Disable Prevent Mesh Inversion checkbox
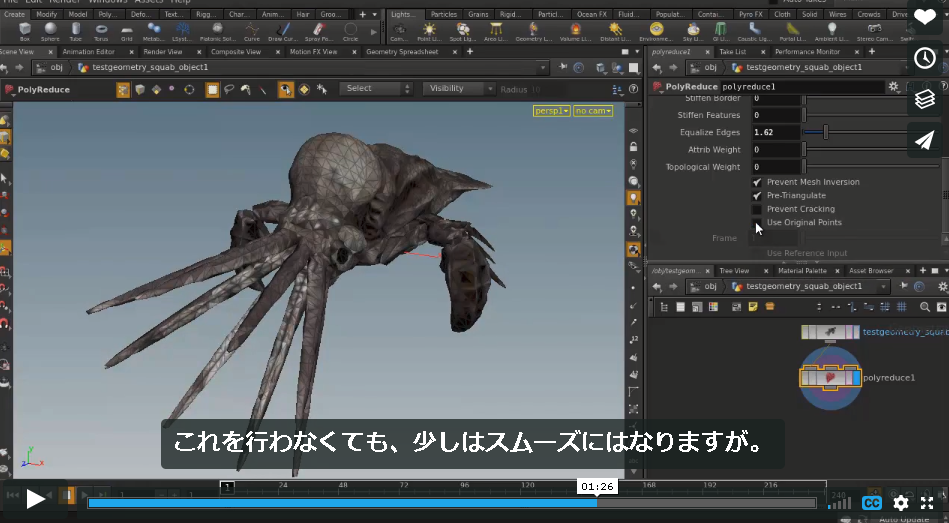This screenshot has width=949, height=523. (757, 182)
